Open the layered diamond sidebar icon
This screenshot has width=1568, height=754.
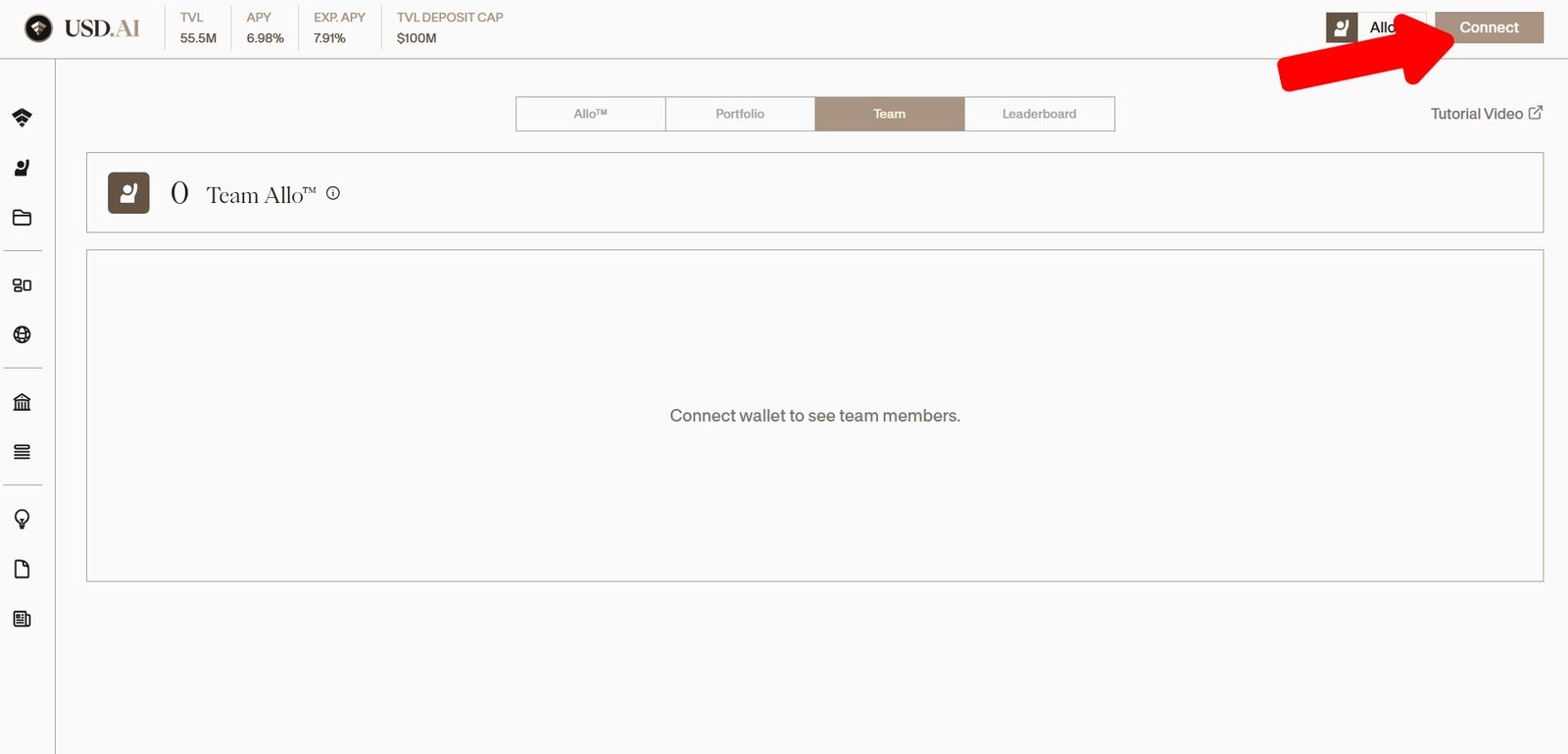(x=22, y=118)
